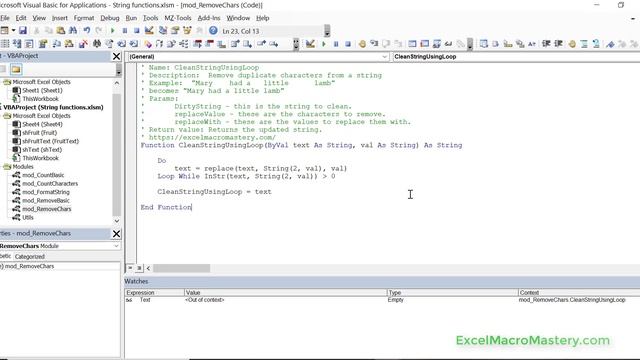
Task: Click Project pane scrollbar up arrow
Action: [x=117, y=83]
